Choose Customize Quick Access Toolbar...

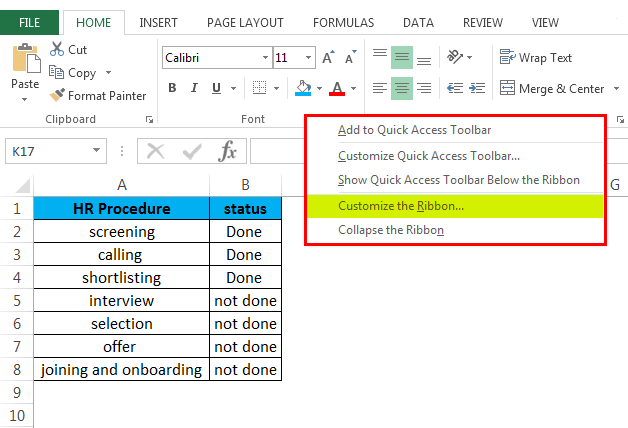(x=455, y=156)
